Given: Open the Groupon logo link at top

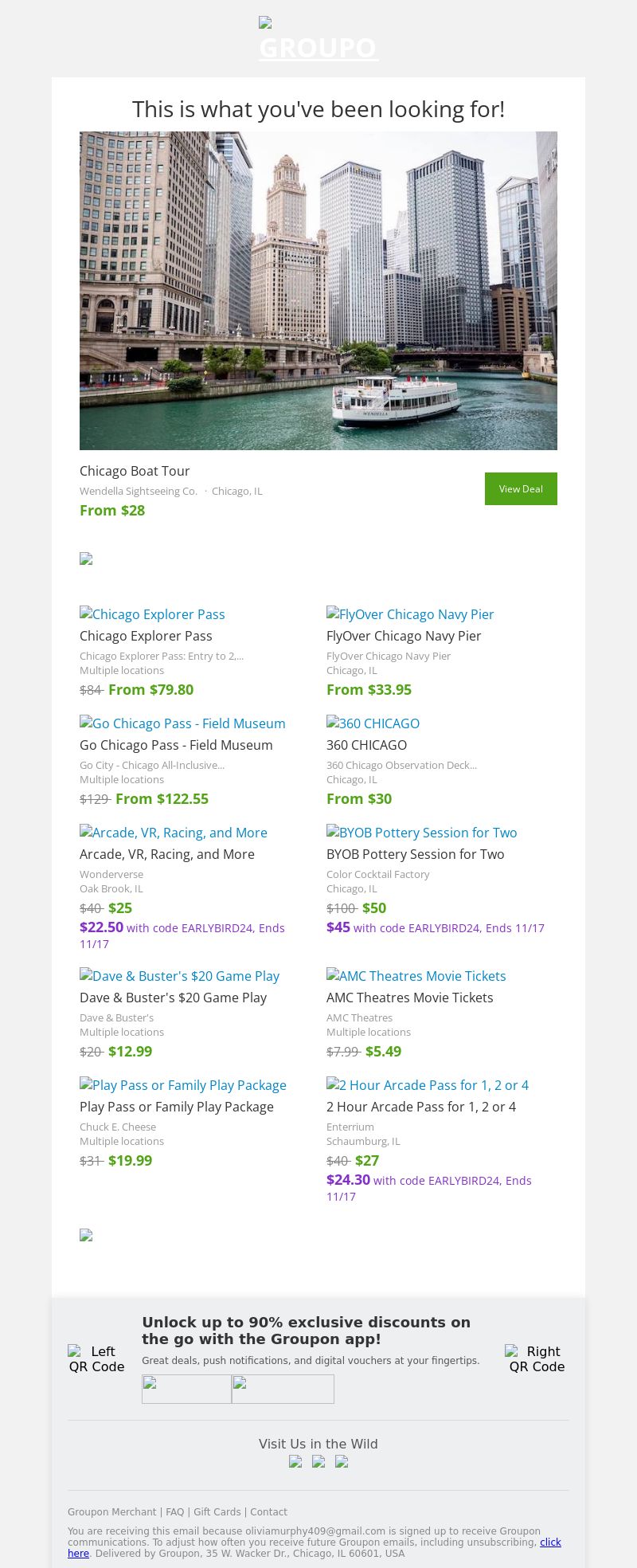Looking at the screenshot, I should point(318,40).
